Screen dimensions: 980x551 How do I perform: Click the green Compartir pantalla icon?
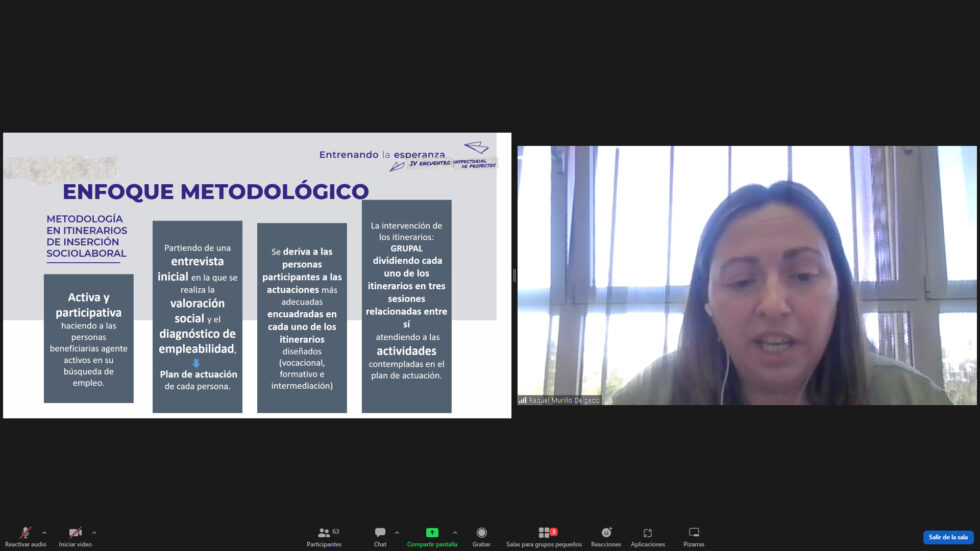(x=432, y=533)
